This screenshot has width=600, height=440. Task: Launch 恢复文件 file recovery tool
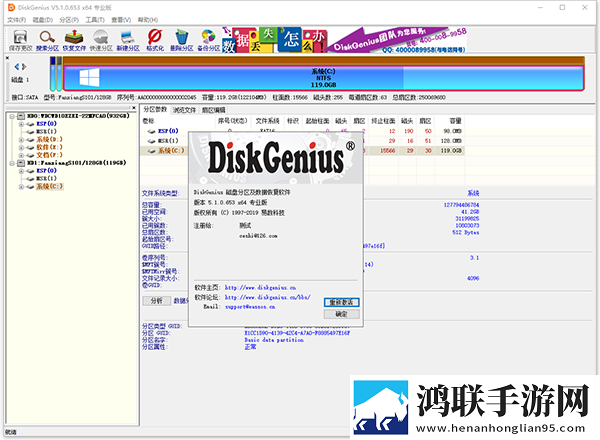(x=74, y=40)
